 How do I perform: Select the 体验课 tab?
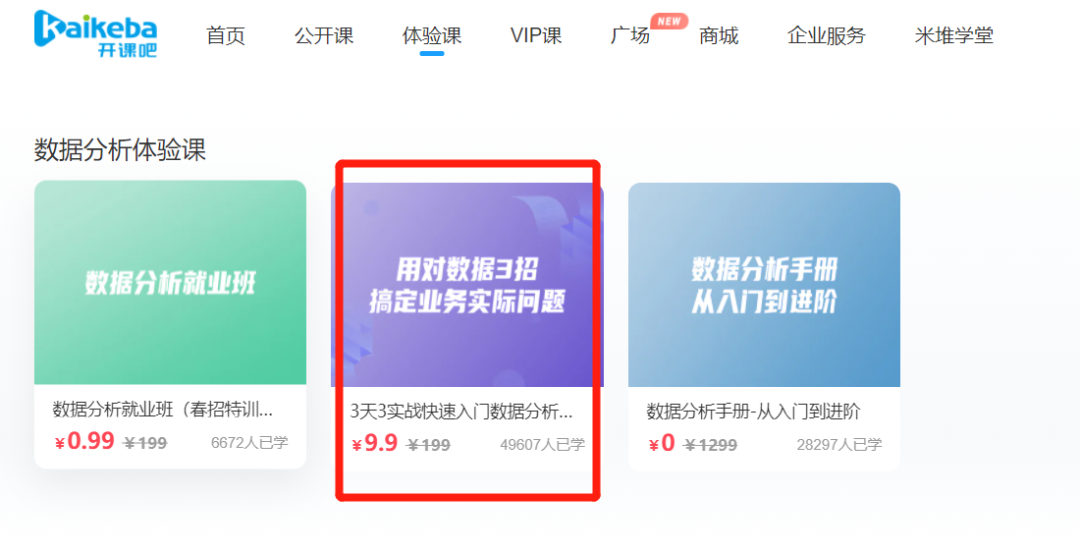[x=432, y=35]
